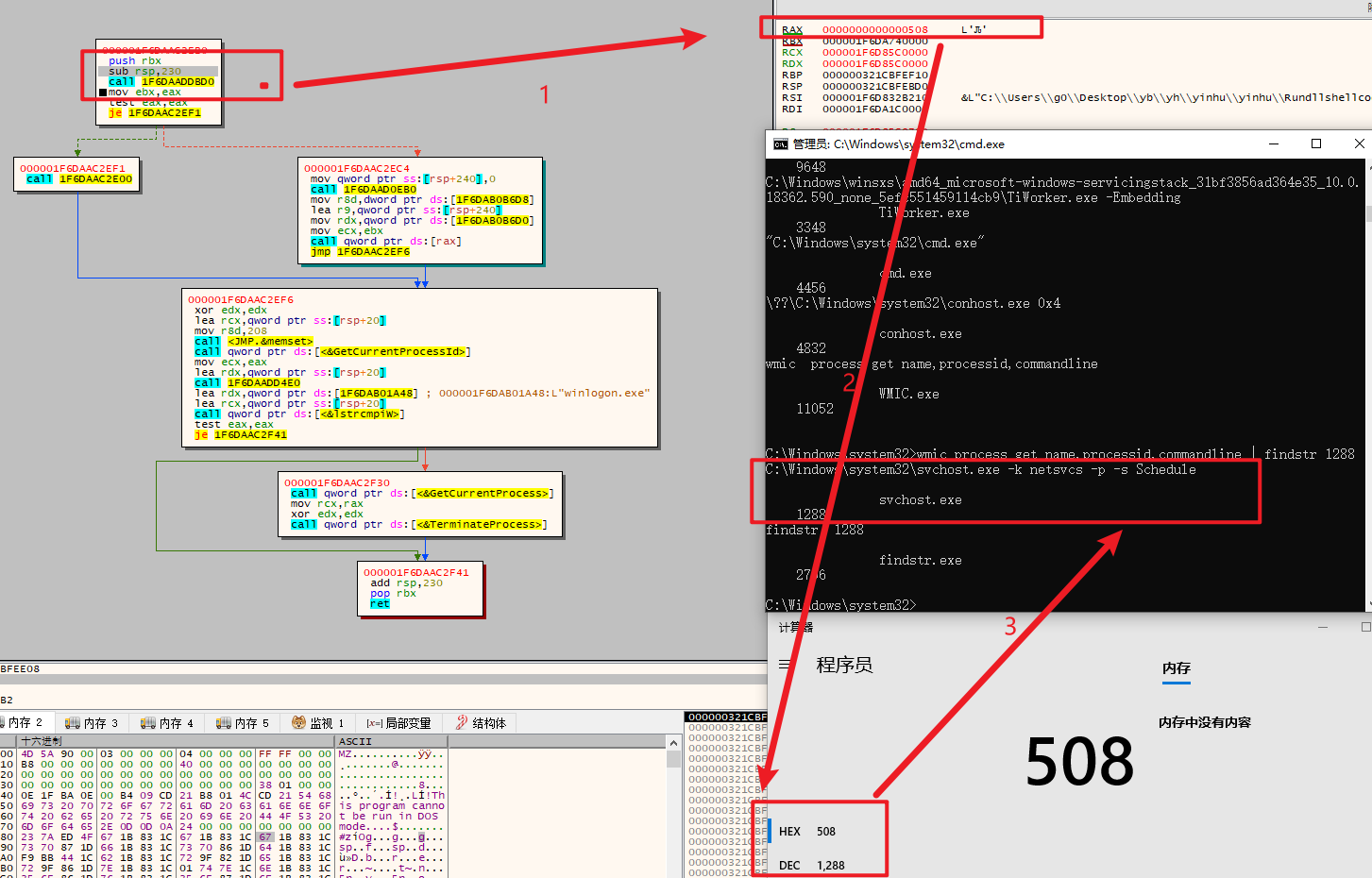Click the 程序员 programmer mode title

(844, 665)
